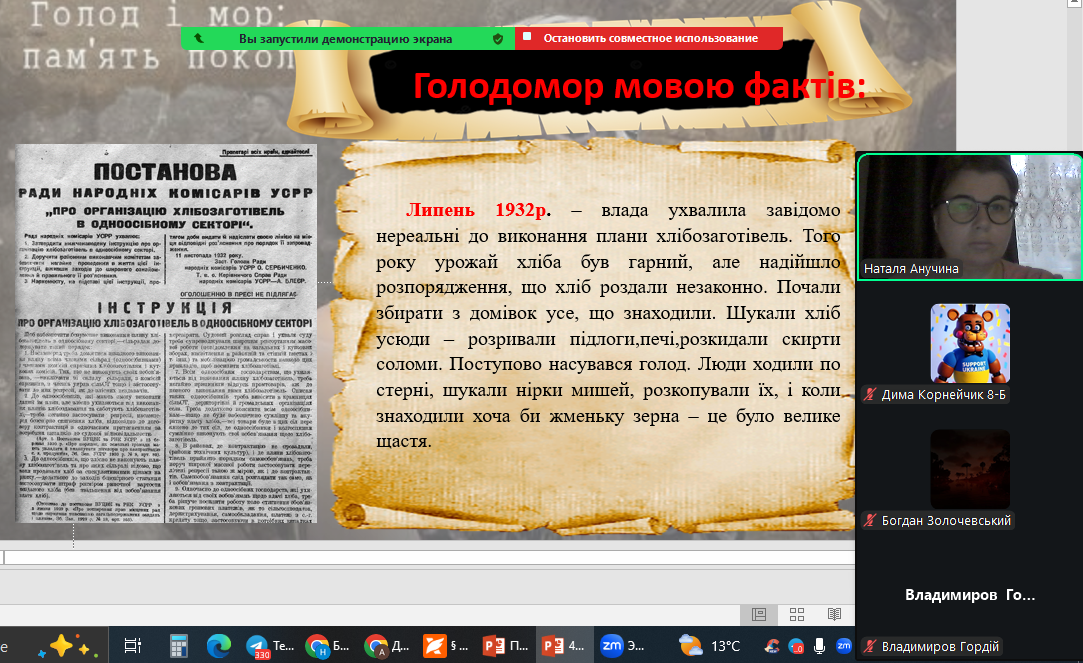Screen dimensions: 1083x663
Task: Open Calculator from the taskbar
Action: point(179,645)
